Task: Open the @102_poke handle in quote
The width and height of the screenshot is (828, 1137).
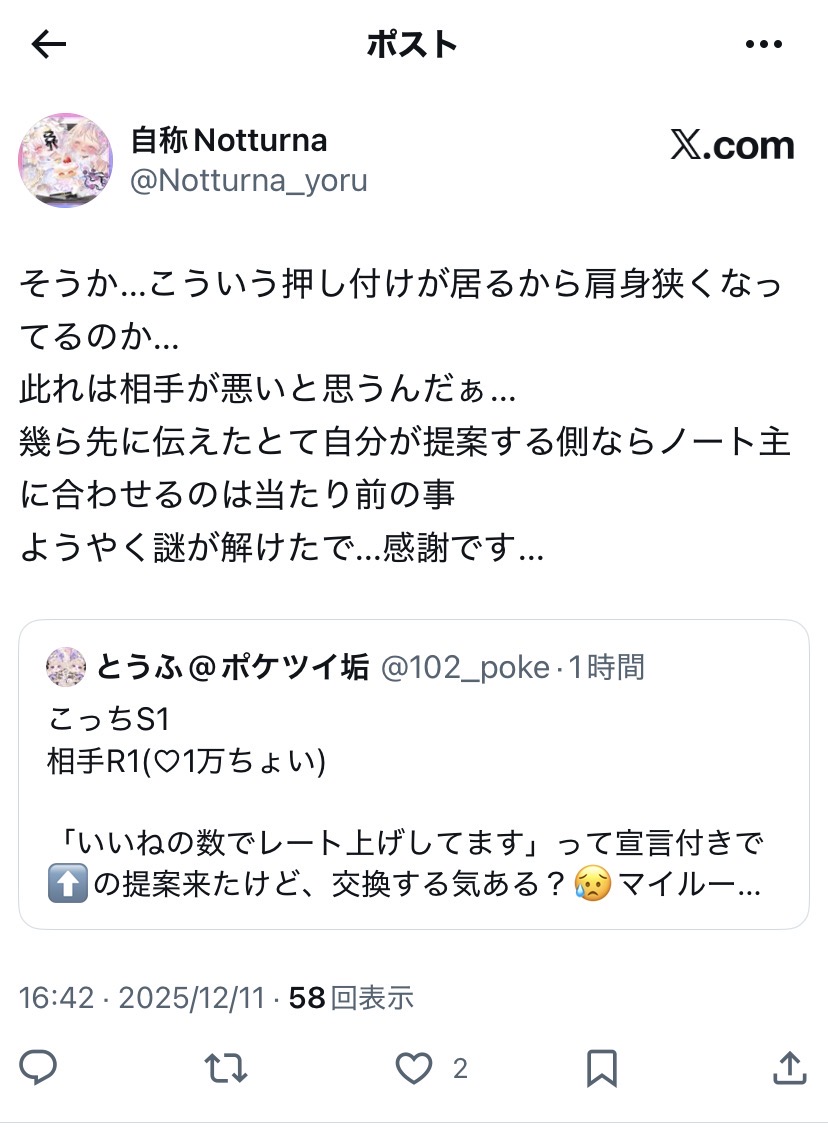Action: 465,666
